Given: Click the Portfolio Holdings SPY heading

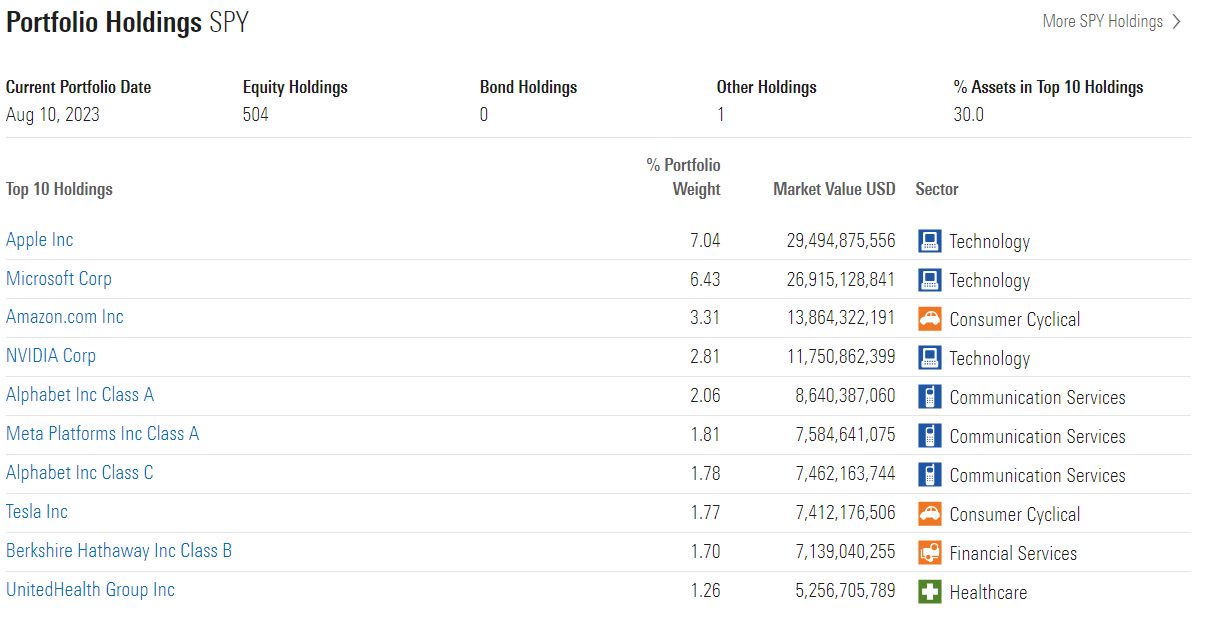Looking at the screenshot, I should [127, 23].
